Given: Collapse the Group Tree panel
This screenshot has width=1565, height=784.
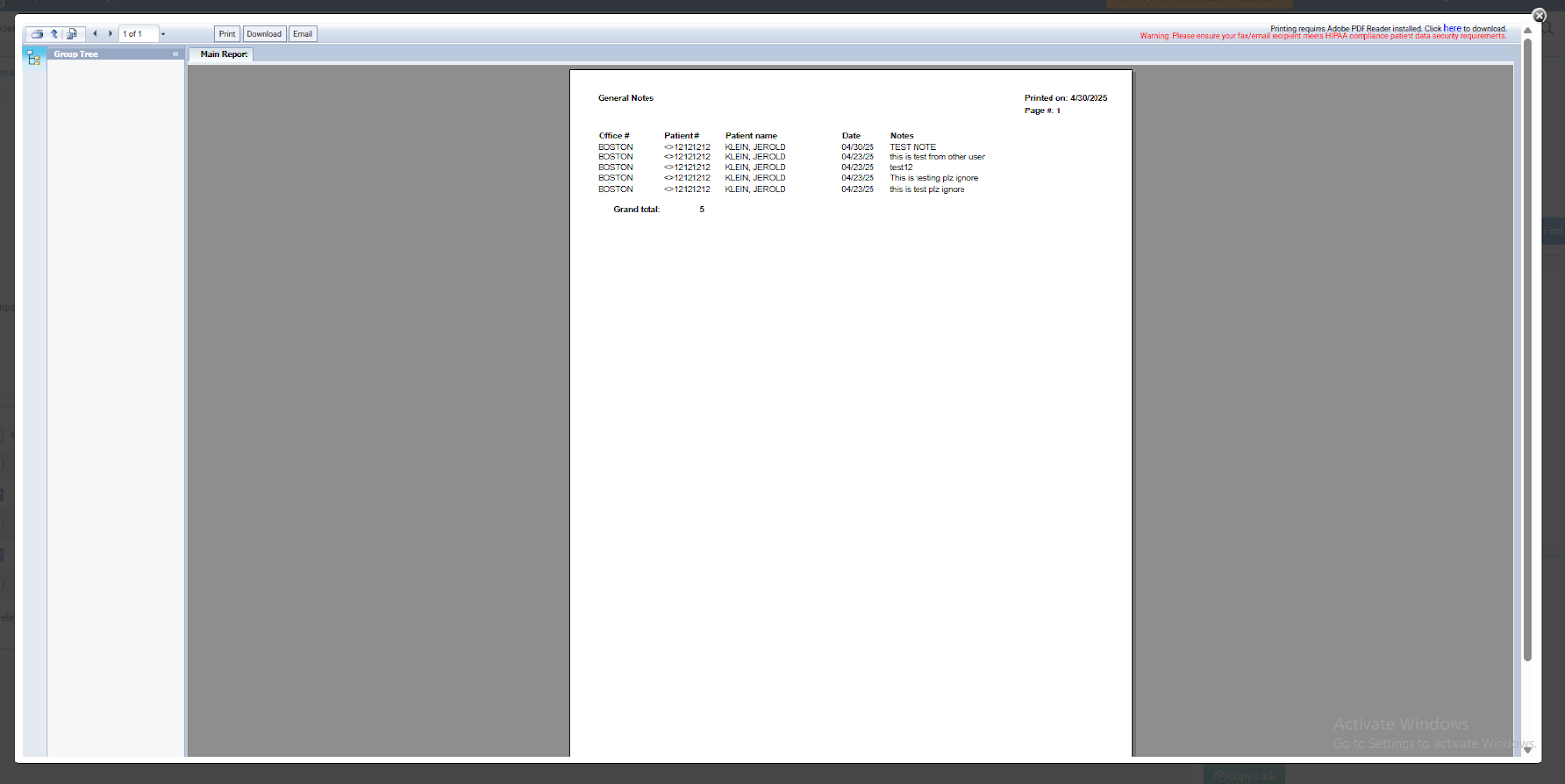Looking at the screenshot, I should 176,54.
